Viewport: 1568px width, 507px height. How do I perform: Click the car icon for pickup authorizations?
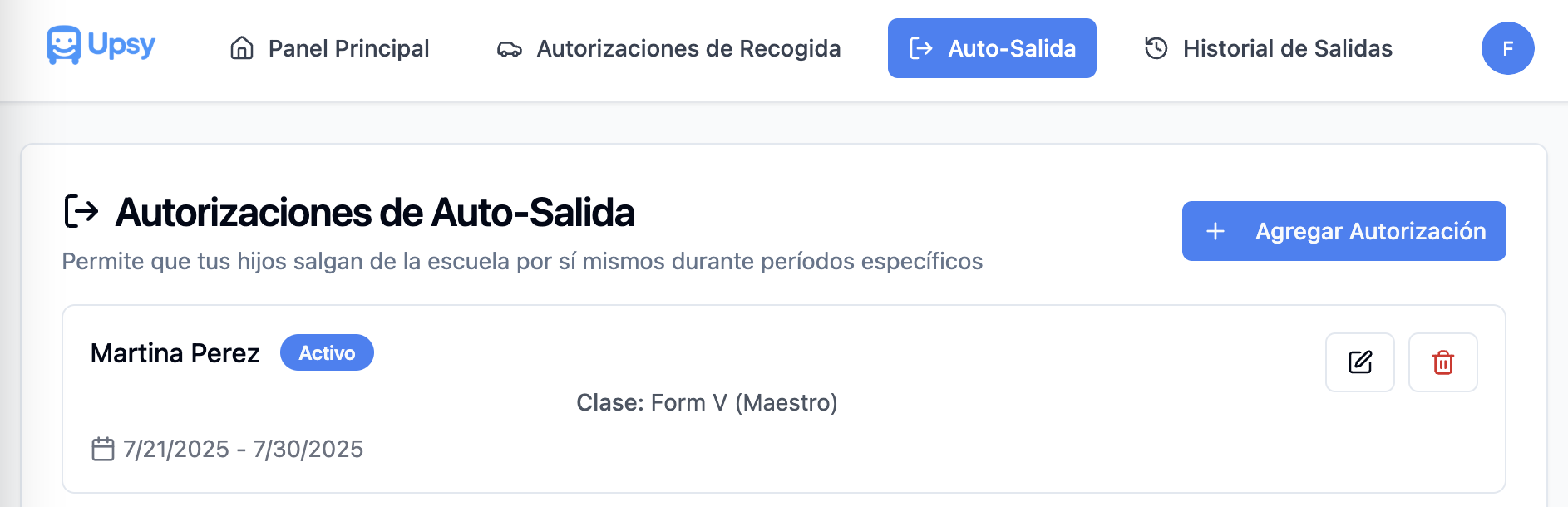click(x=509, y=49)
